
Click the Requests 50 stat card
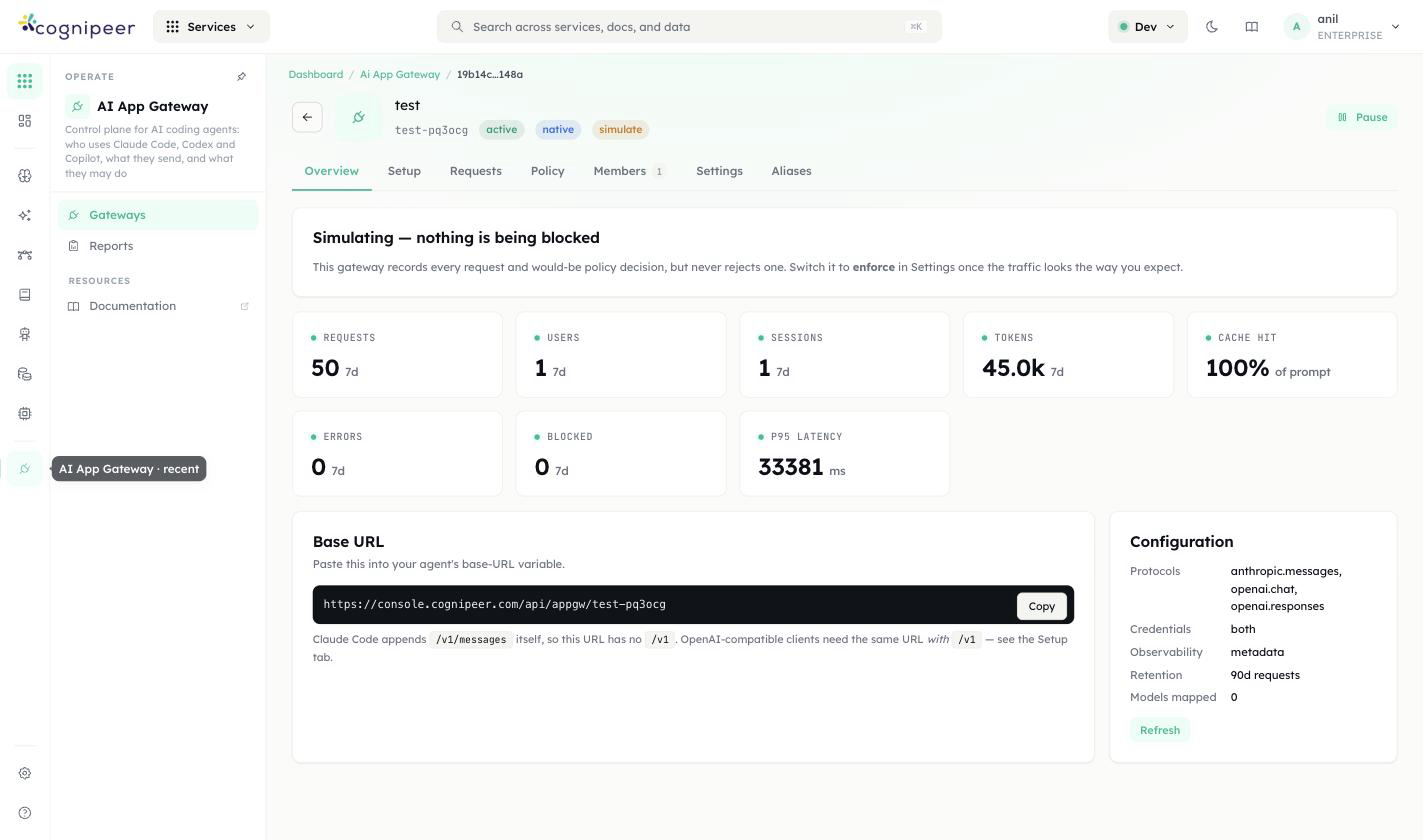pyautogui.click(x=397, y=355)
